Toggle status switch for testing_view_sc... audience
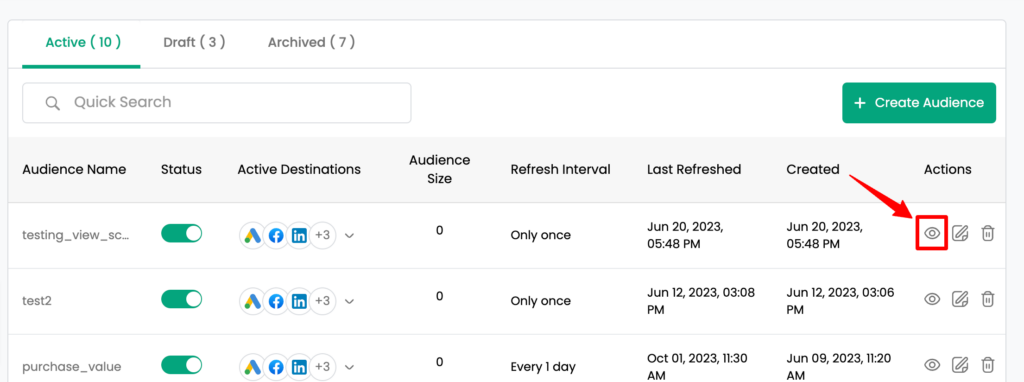Viewport: 1024px width, 382px height. [x=182, y=234]
